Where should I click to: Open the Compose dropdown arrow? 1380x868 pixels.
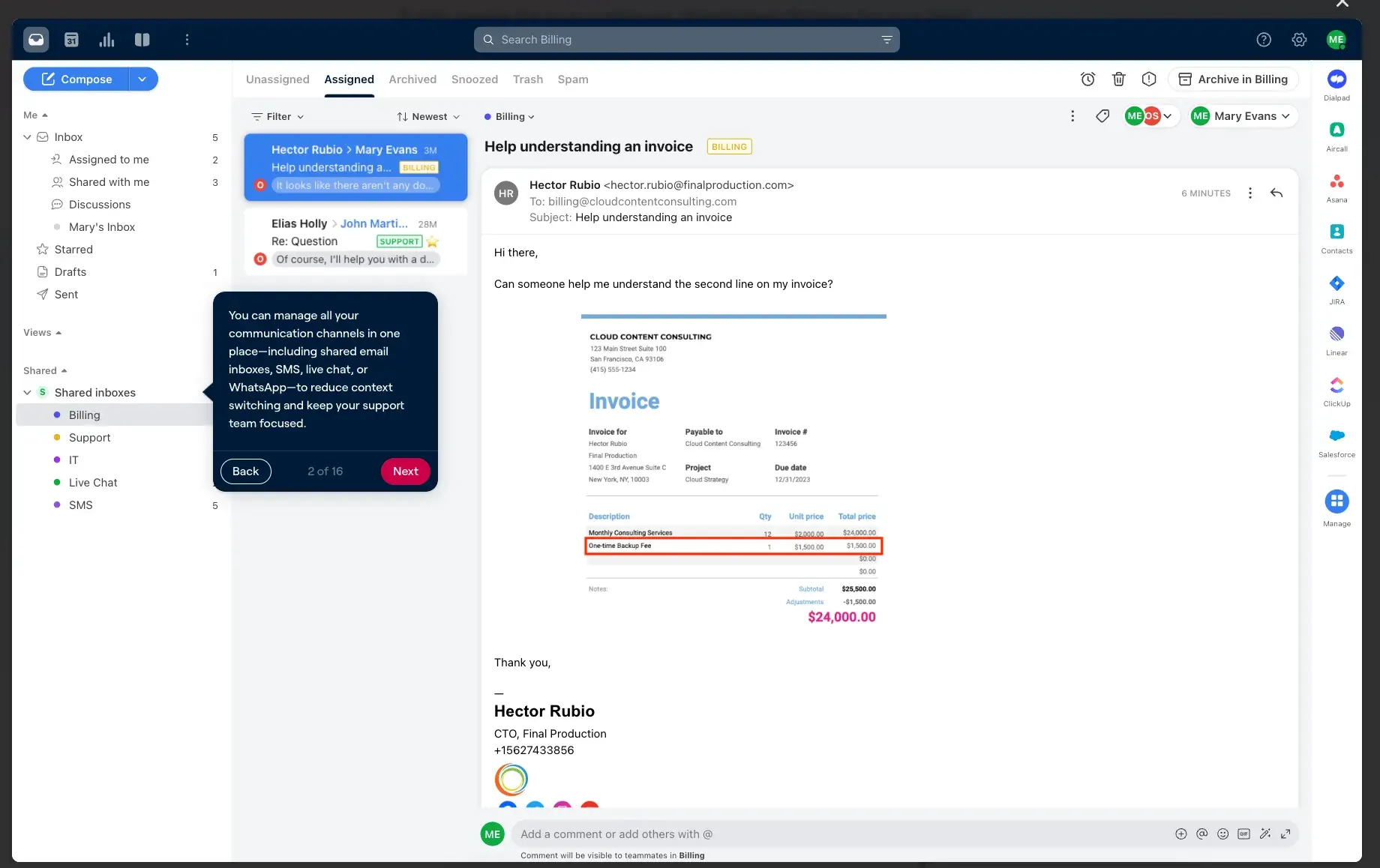pyautogui.click(x=142, y=79)
